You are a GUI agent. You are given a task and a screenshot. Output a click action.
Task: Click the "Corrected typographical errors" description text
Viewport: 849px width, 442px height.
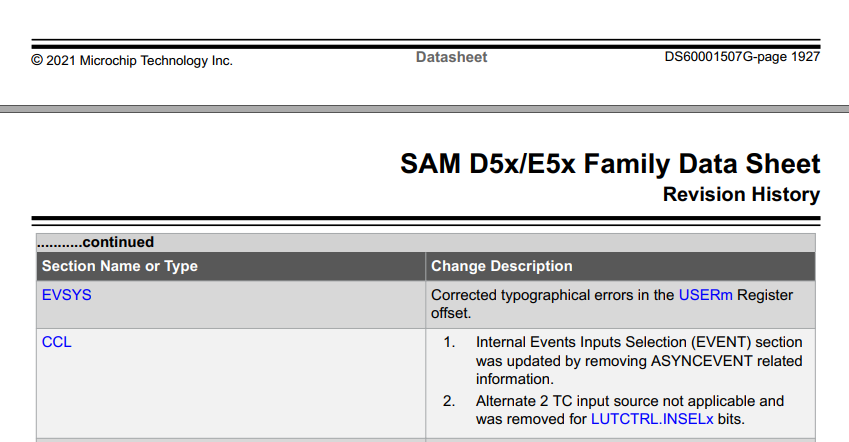[552, 295]
